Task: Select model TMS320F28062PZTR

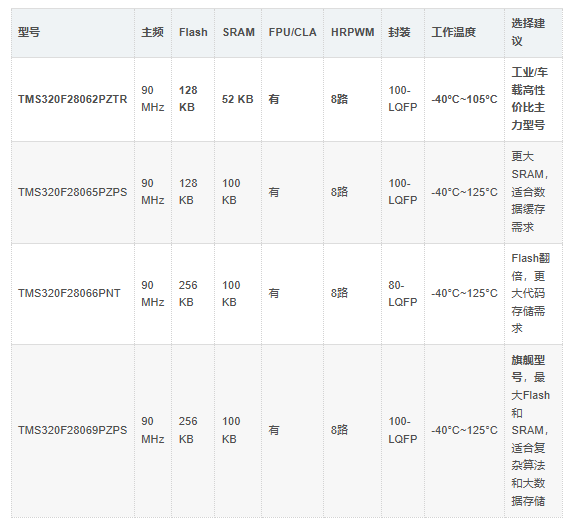Action: (72, 99)
